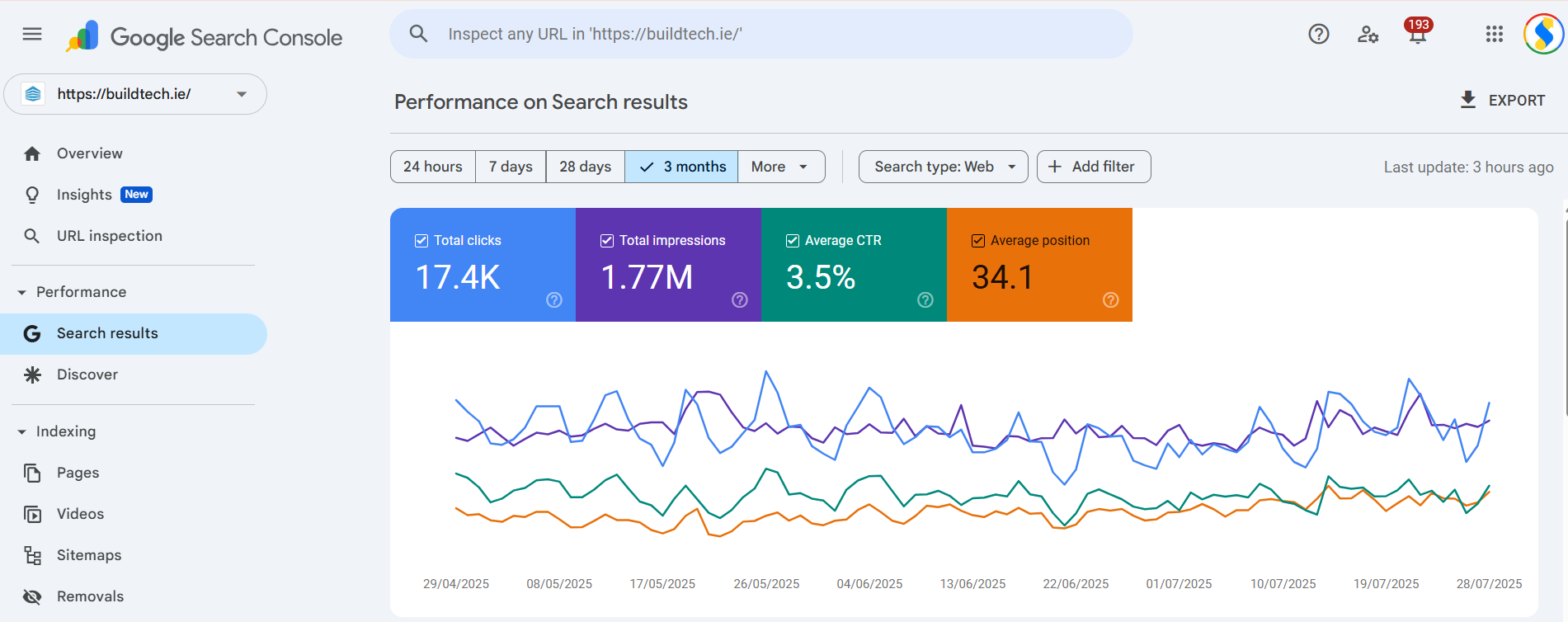Click the Add filter button
1568x622 pixels.
point(1093,167)
